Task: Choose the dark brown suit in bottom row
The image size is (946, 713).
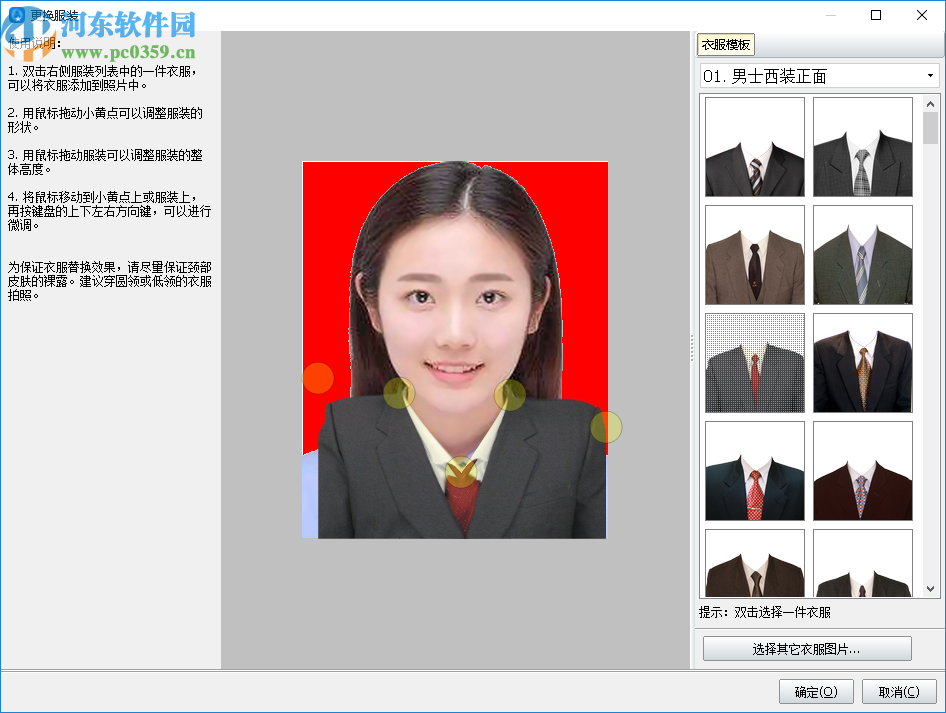Action: click(x=755, y=563)
